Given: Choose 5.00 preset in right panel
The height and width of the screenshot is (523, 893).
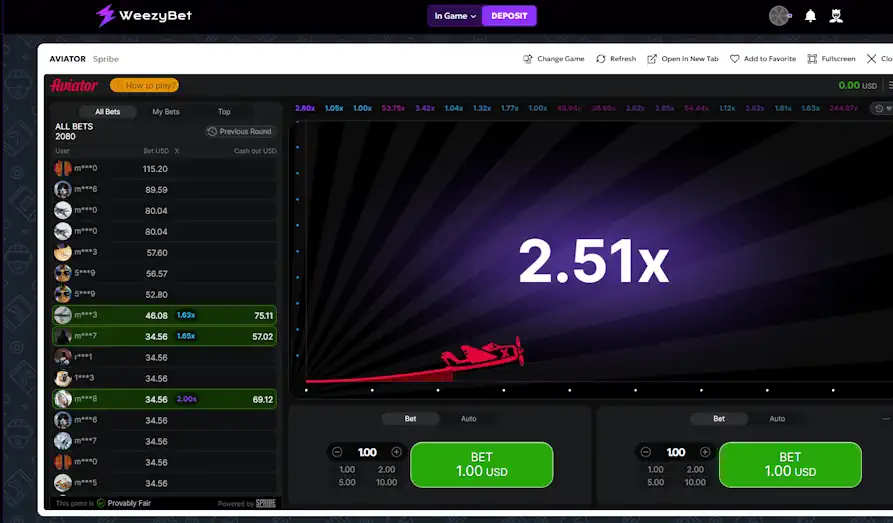Looking at the screenshot, I should [656, 482].
